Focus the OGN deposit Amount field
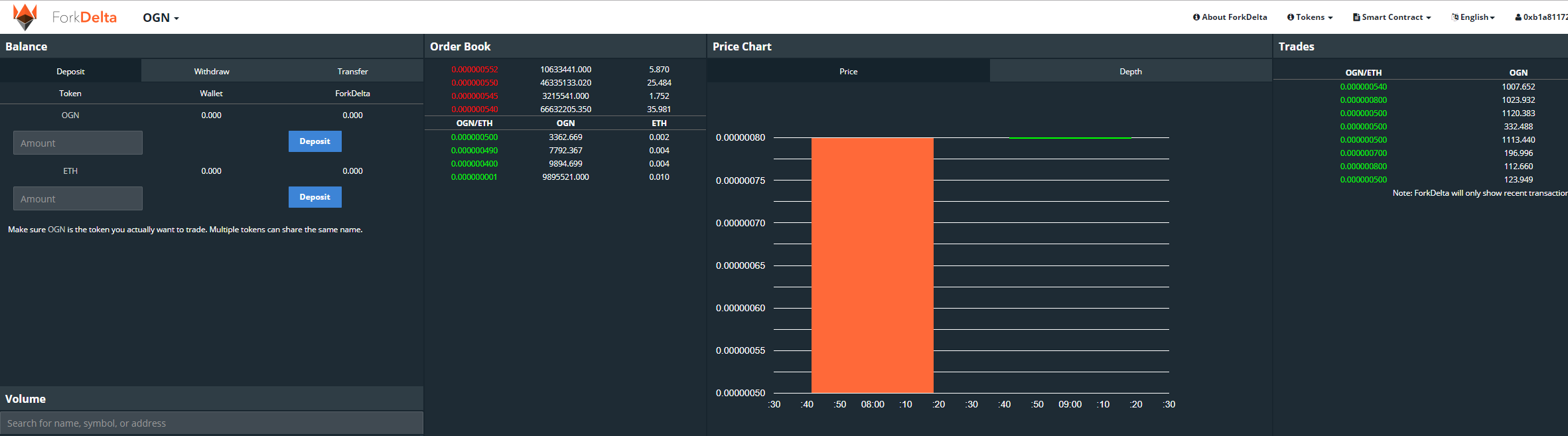The image size is (1568, 436). pyautogui.click(x=78, y=143)
